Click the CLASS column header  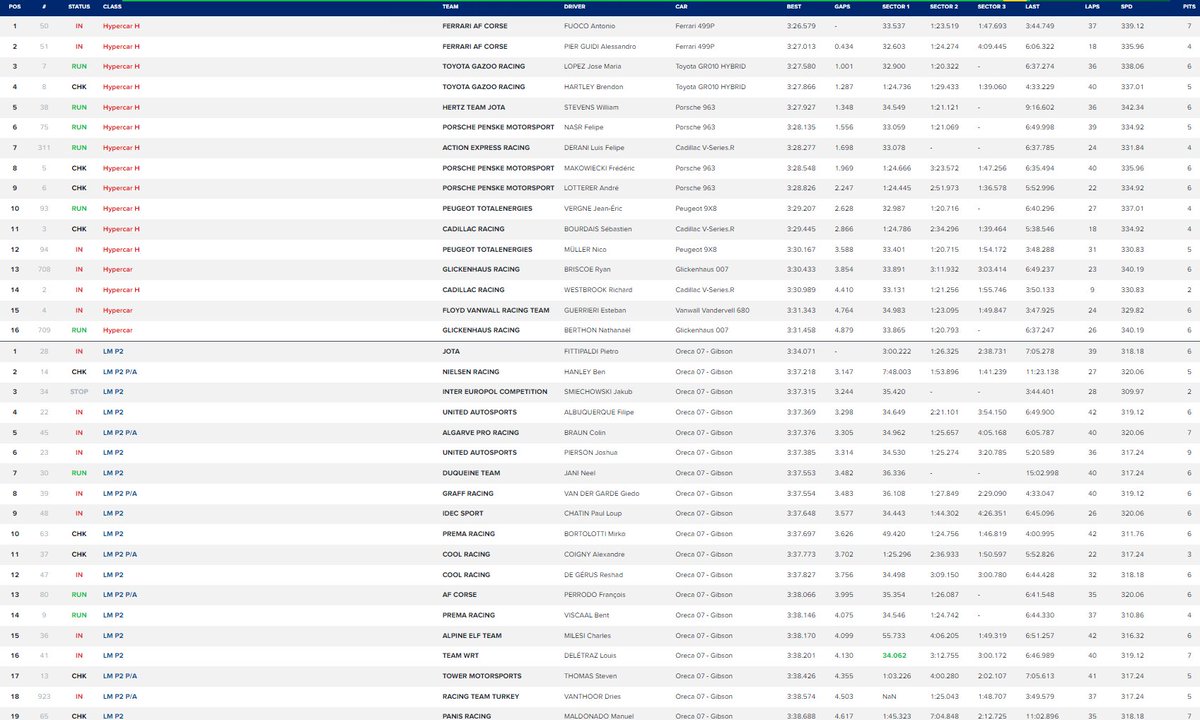(112, 6)
